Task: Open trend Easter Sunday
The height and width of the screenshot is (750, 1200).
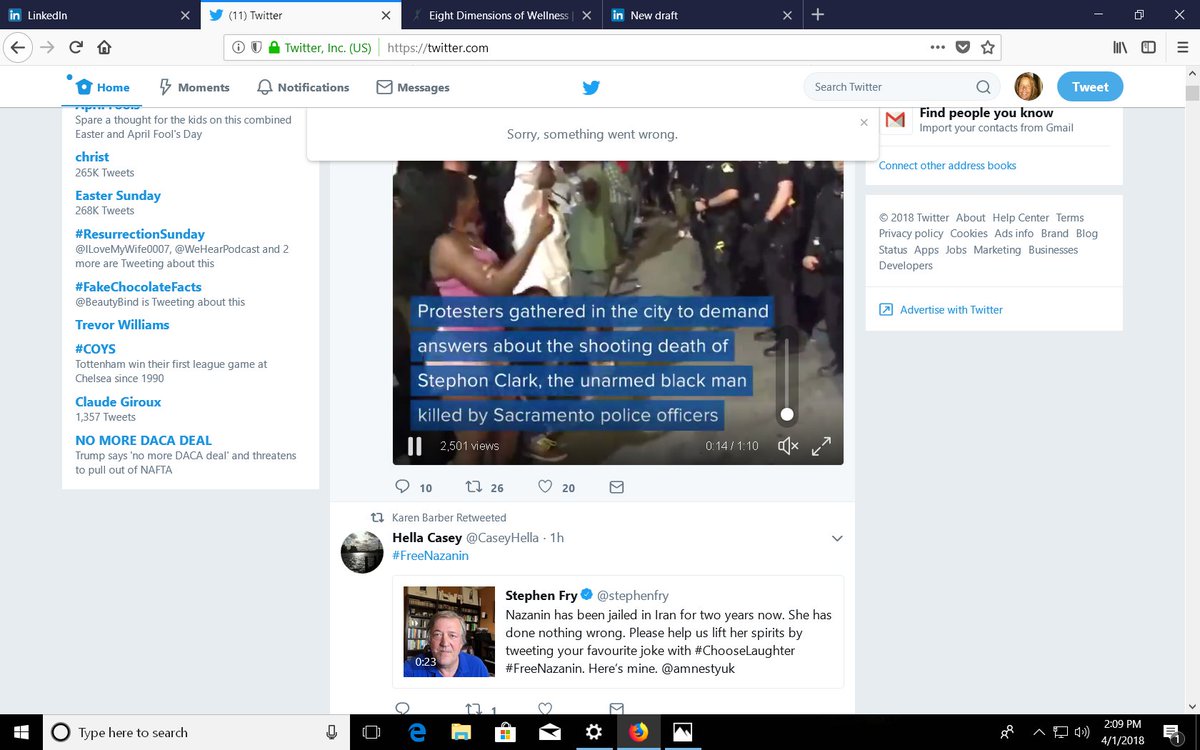Action: coord(118,196)
